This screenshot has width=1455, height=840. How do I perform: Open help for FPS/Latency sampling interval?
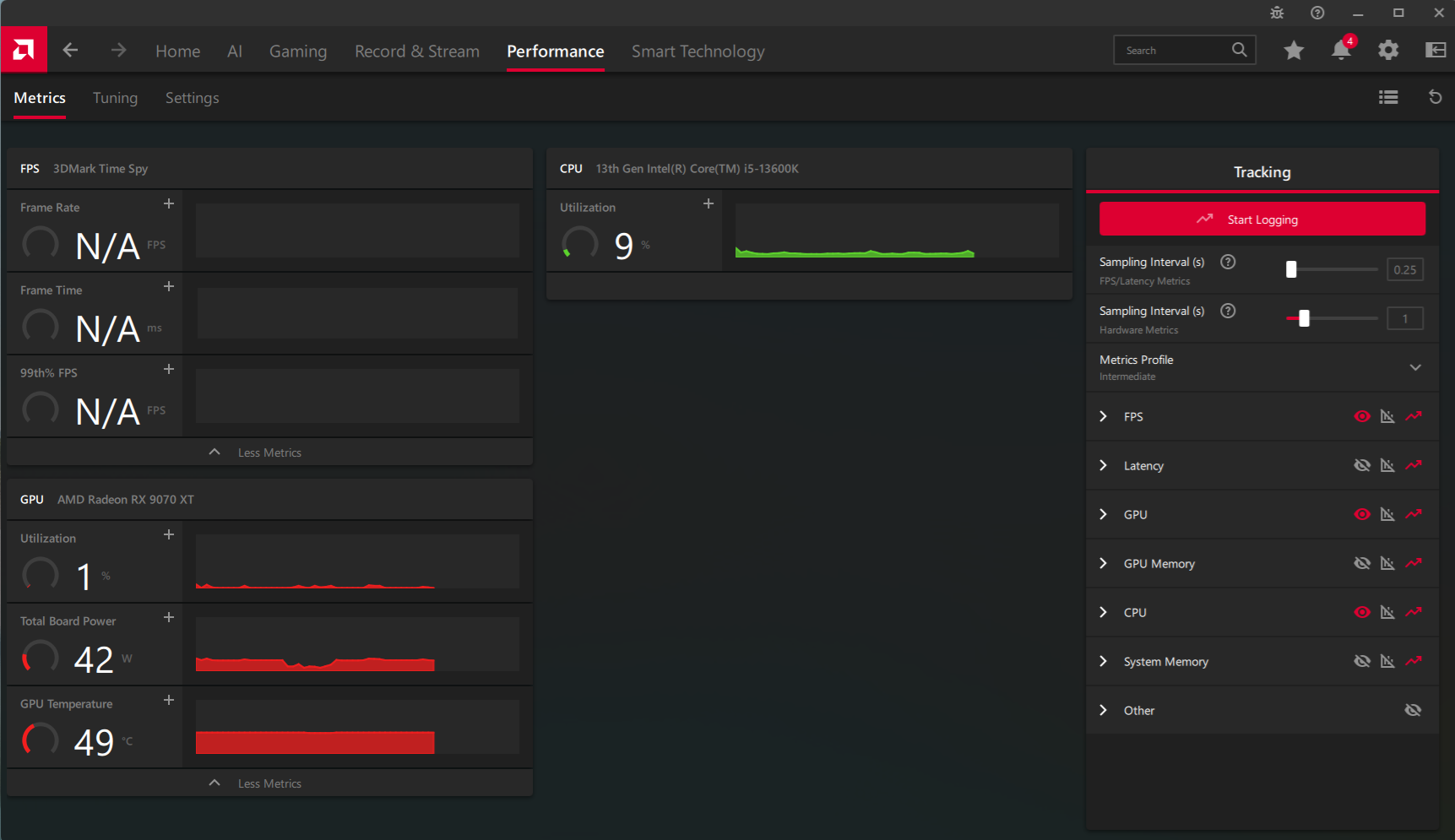click(1228, 262)
